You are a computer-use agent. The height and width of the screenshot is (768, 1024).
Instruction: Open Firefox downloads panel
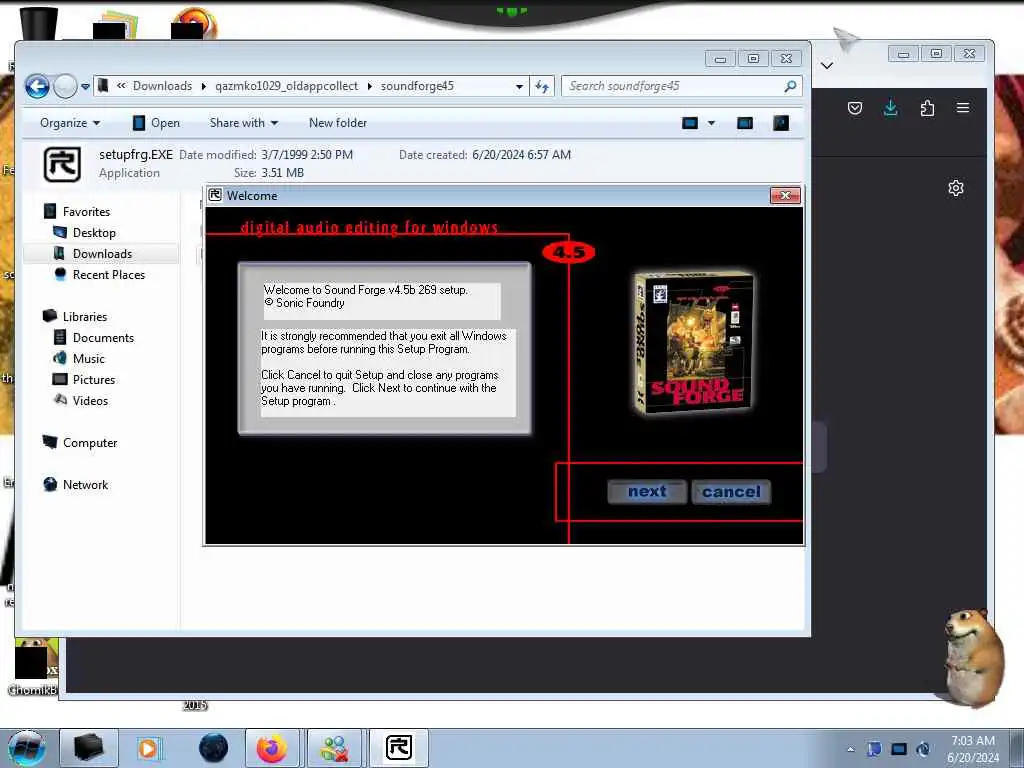click(x=890, y=108)
